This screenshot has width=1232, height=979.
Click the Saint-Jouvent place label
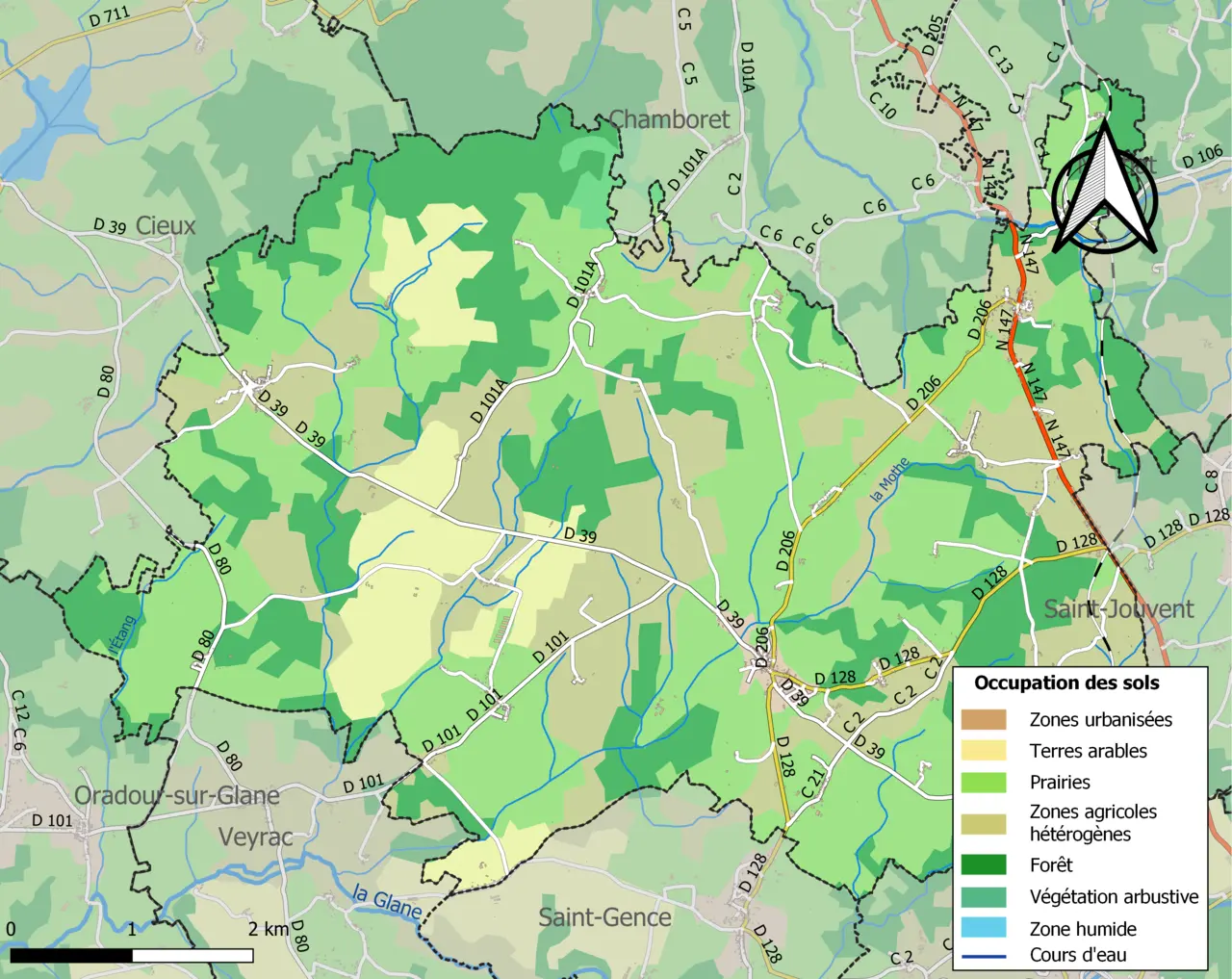click(1118, 608)
